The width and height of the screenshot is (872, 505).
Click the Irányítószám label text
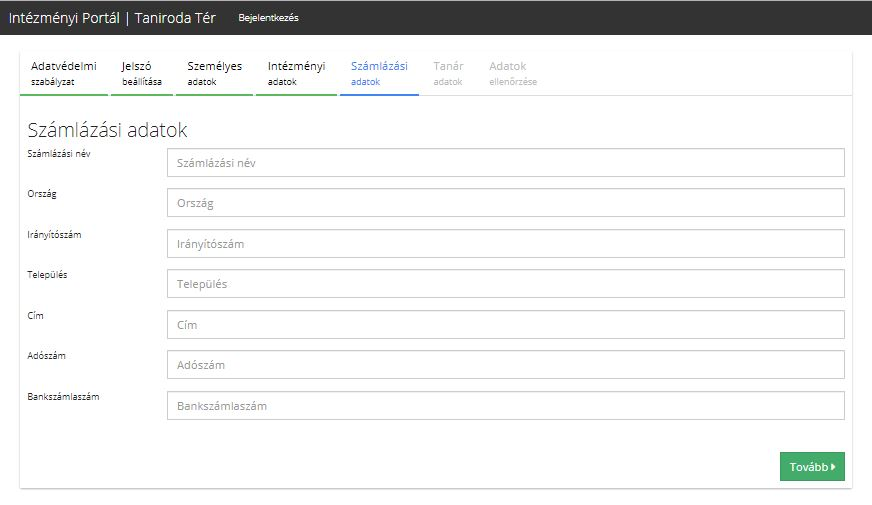(x=54, y=235)
